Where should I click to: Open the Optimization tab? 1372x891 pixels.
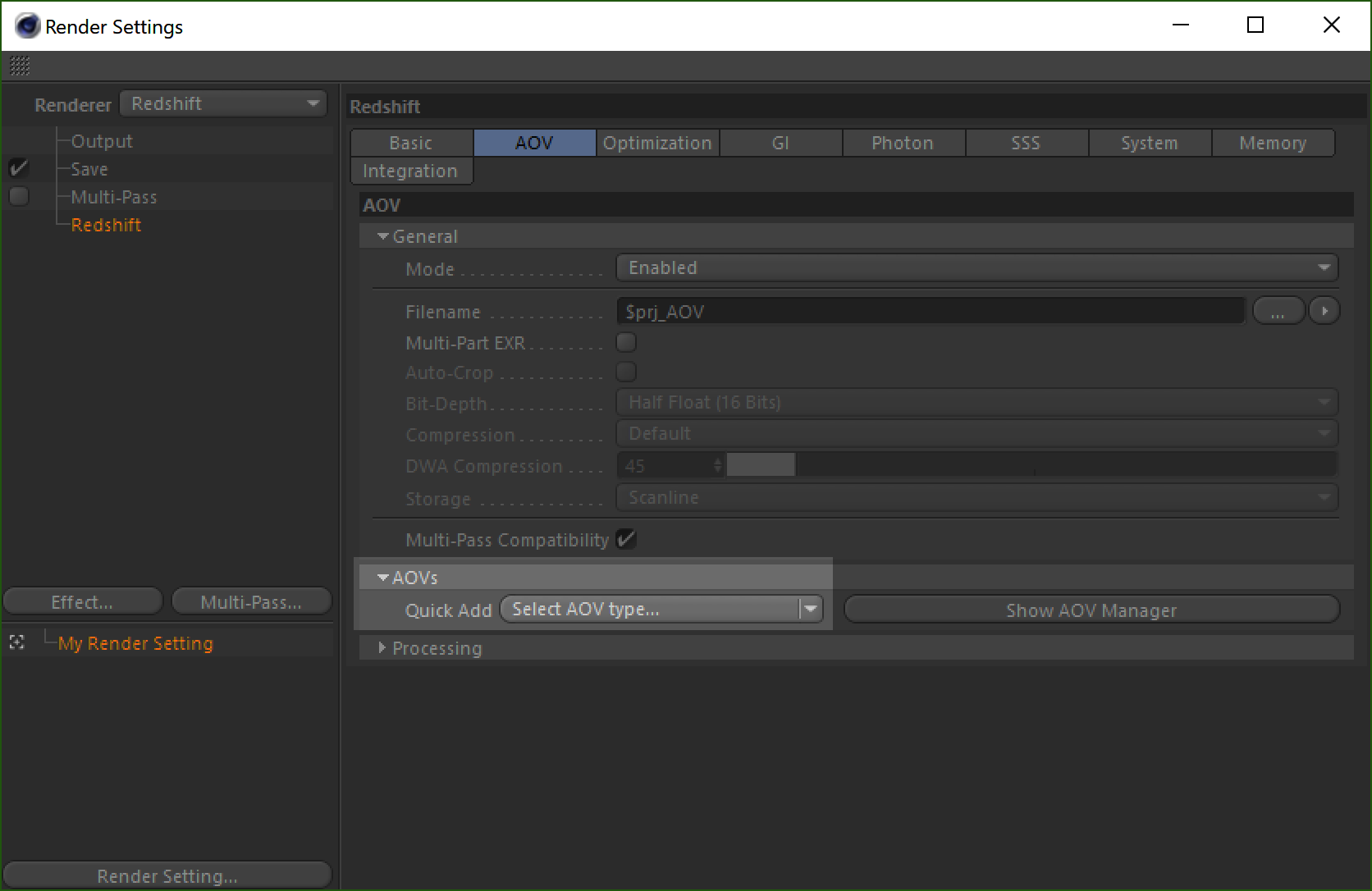pos(658,143)
